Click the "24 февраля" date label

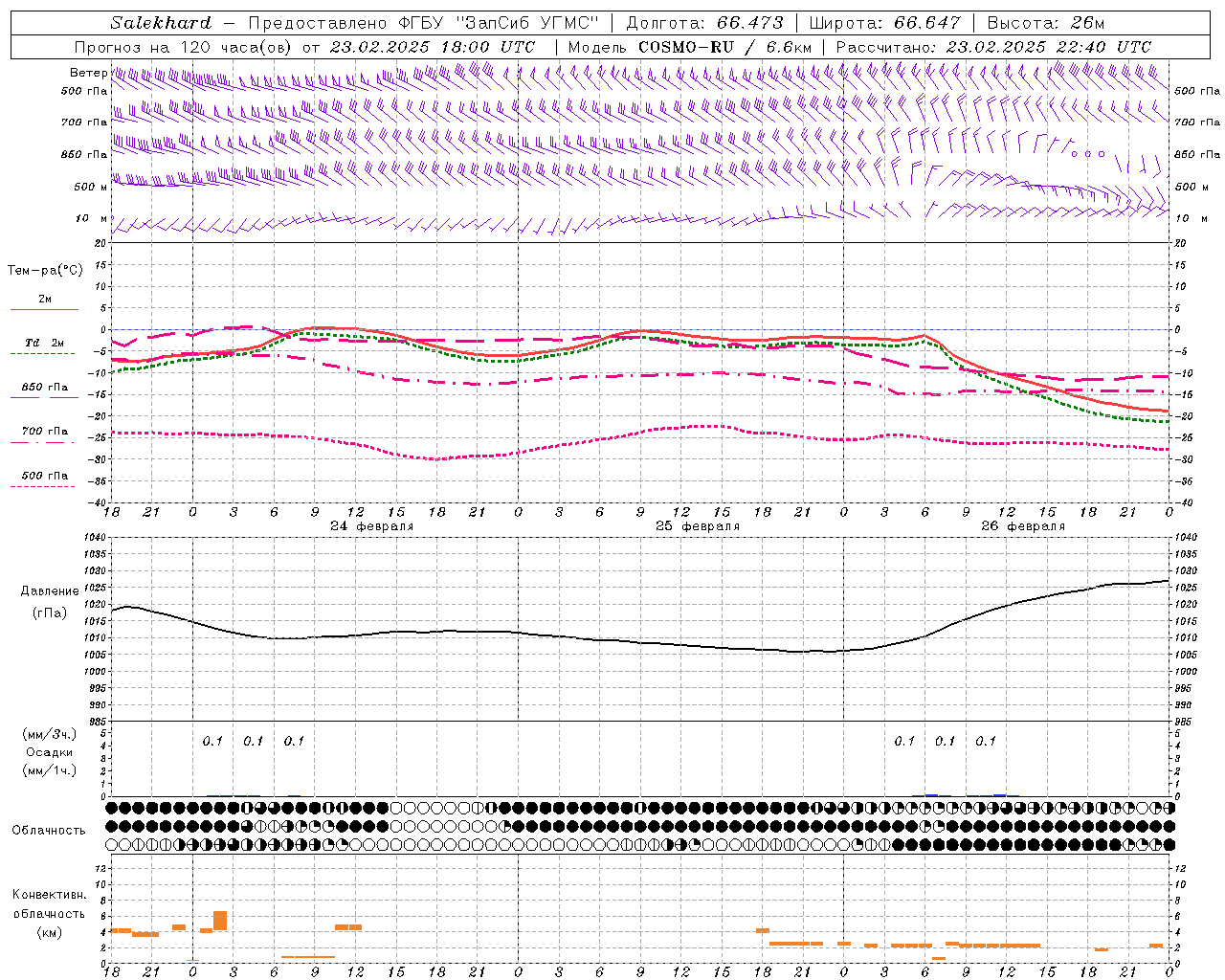(x=372, y=526)
